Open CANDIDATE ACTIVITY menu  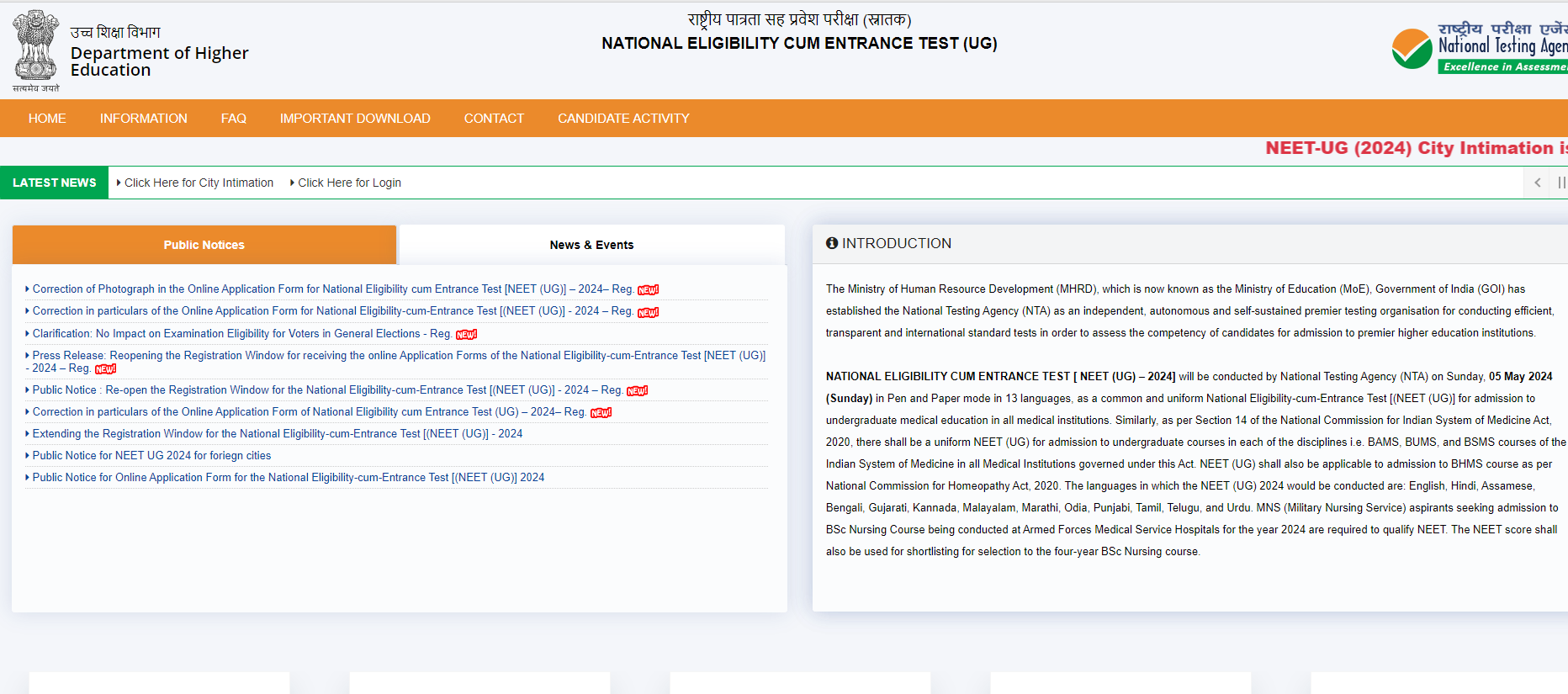pyautogui.click(x=623, y=119)
